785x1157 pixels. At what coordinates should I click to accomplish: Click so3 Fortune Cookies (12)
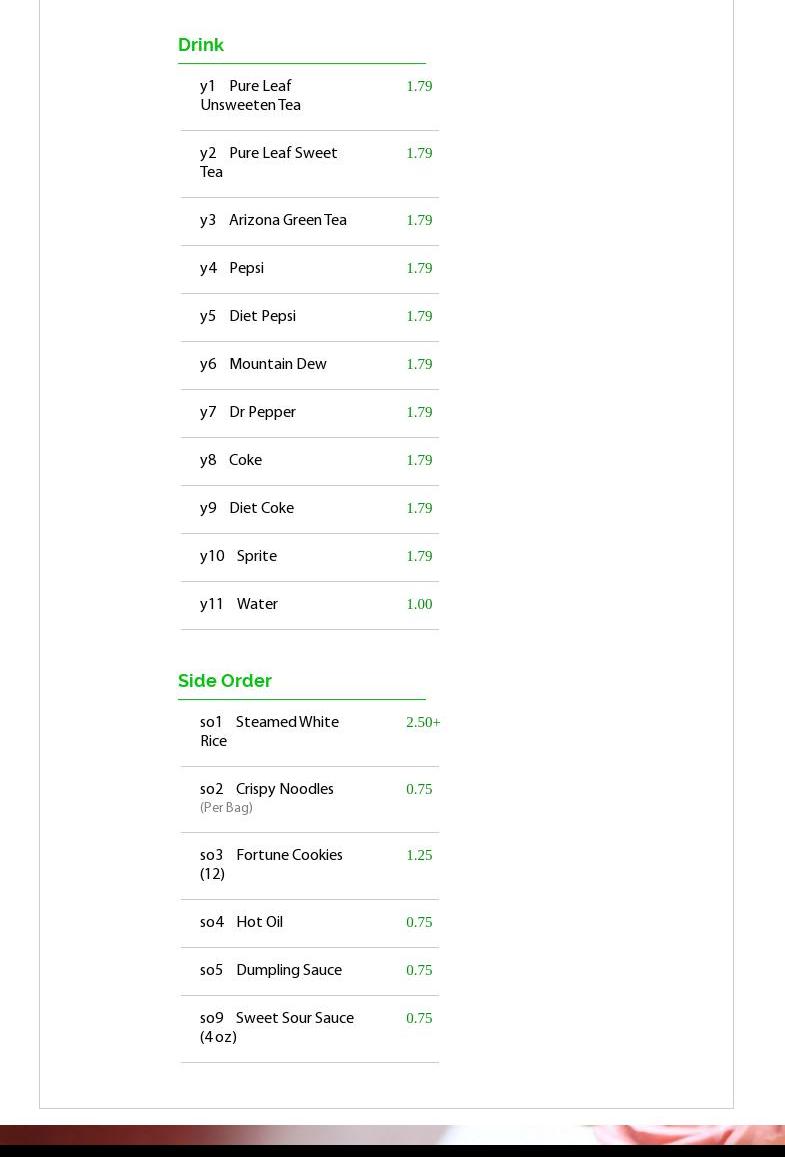[271, 865]
